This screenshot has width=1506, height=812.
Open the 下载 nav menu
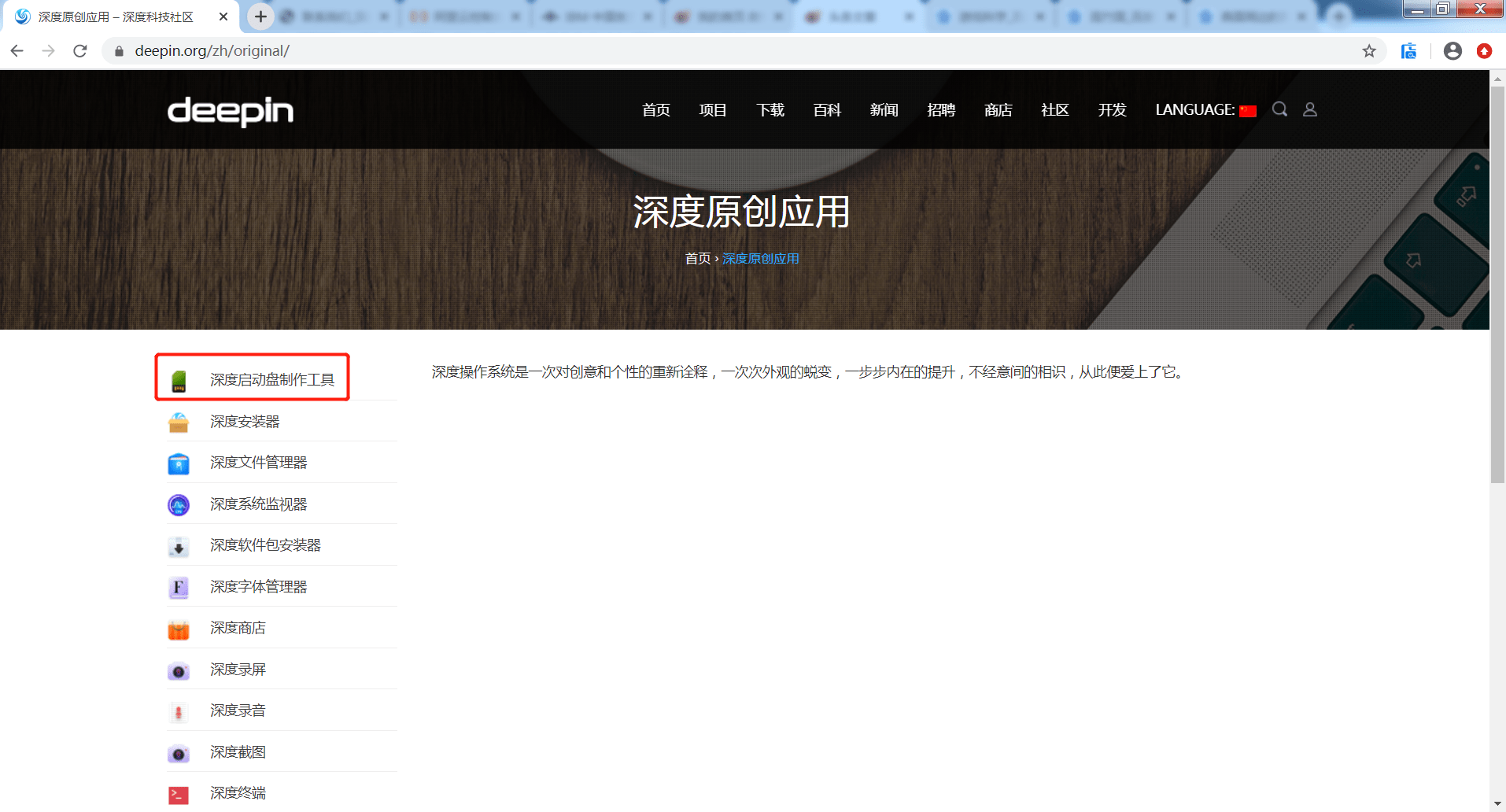(x=770, y=110)
